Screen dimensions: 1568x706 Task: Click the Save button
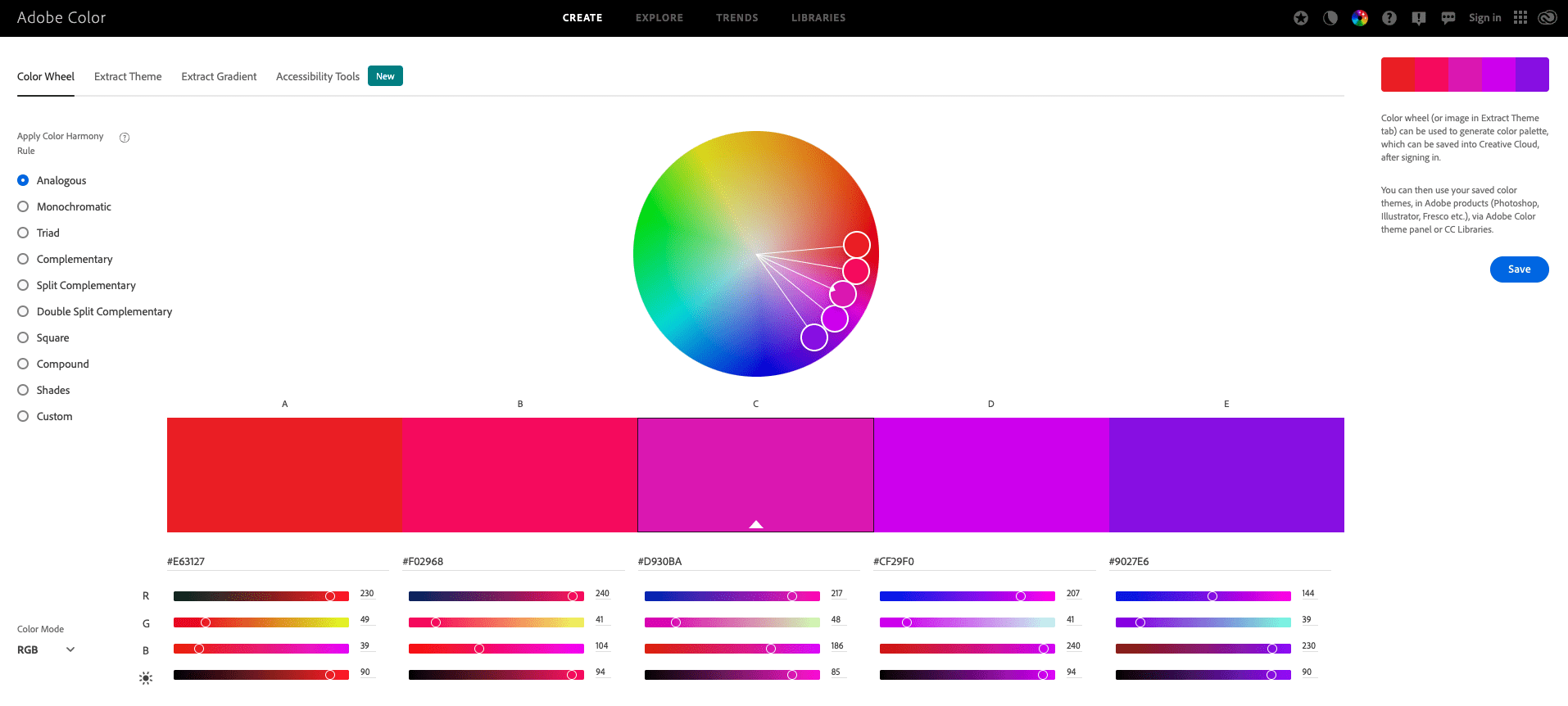tap(1520, 269)
